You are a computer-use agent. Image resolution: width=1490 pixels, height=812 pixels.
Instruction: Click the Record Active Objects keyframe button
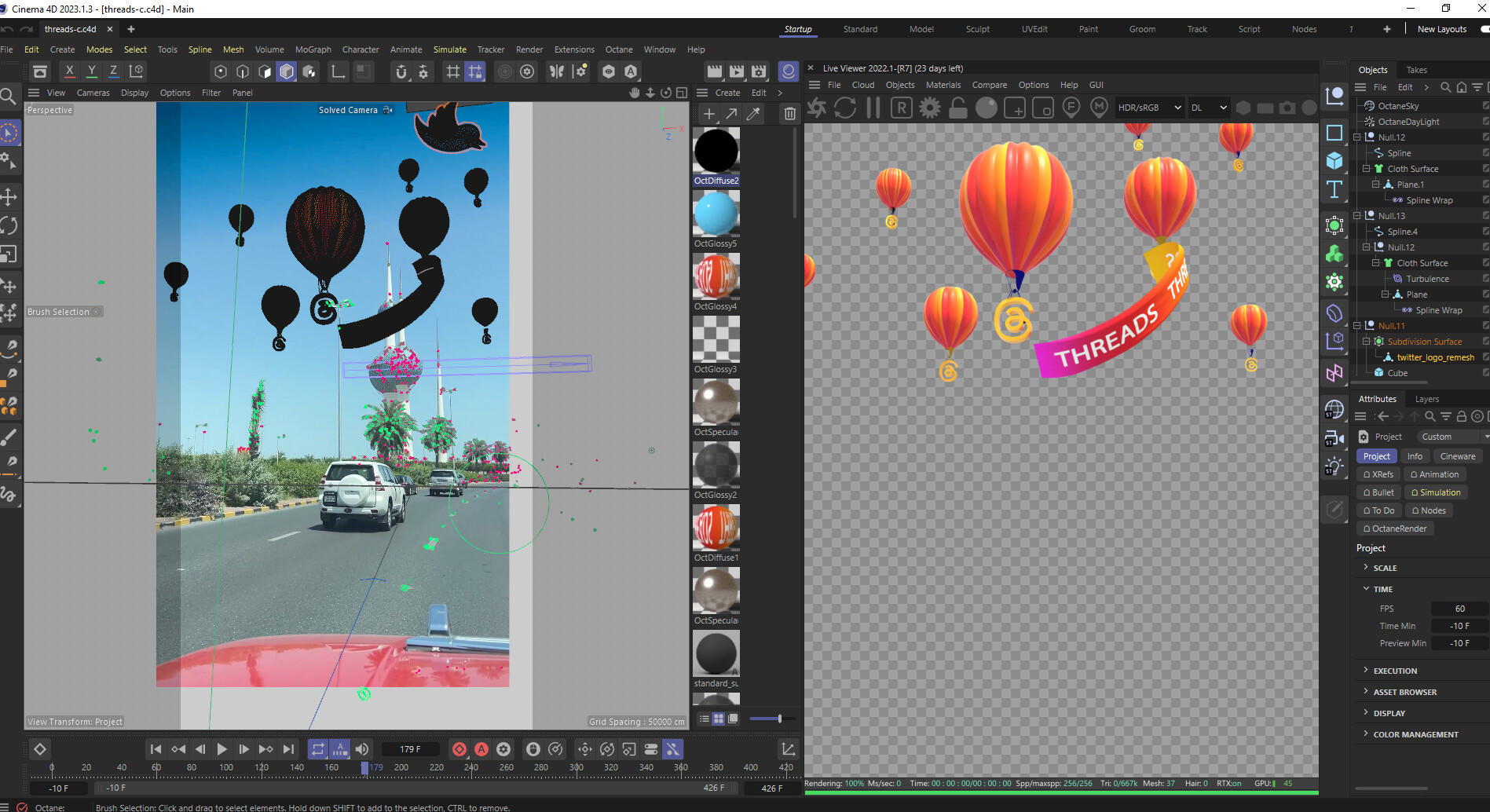(x=459, y=749)
